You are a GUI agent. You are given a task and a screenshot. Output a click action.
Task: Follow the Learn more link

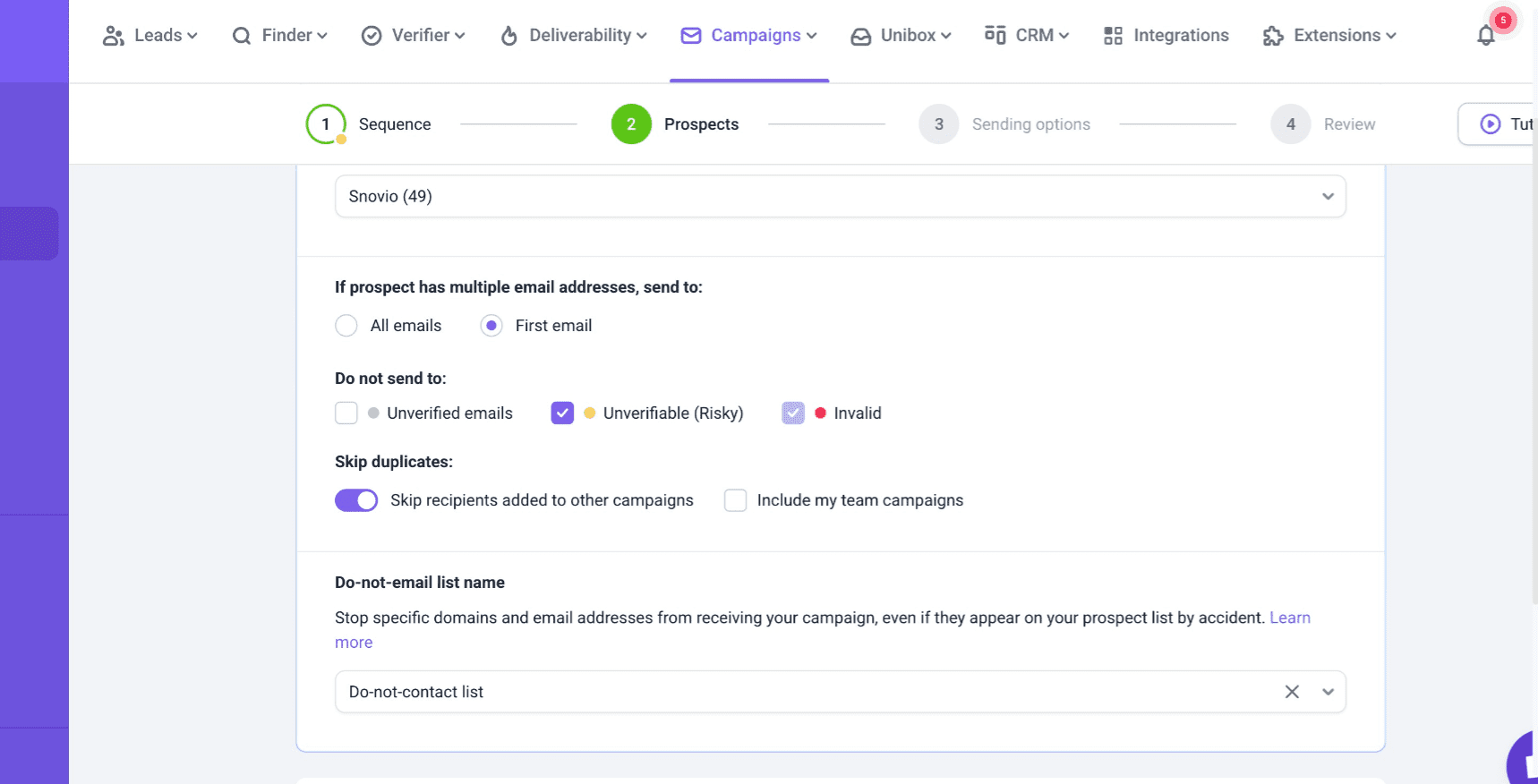(x=1289, y=618)
